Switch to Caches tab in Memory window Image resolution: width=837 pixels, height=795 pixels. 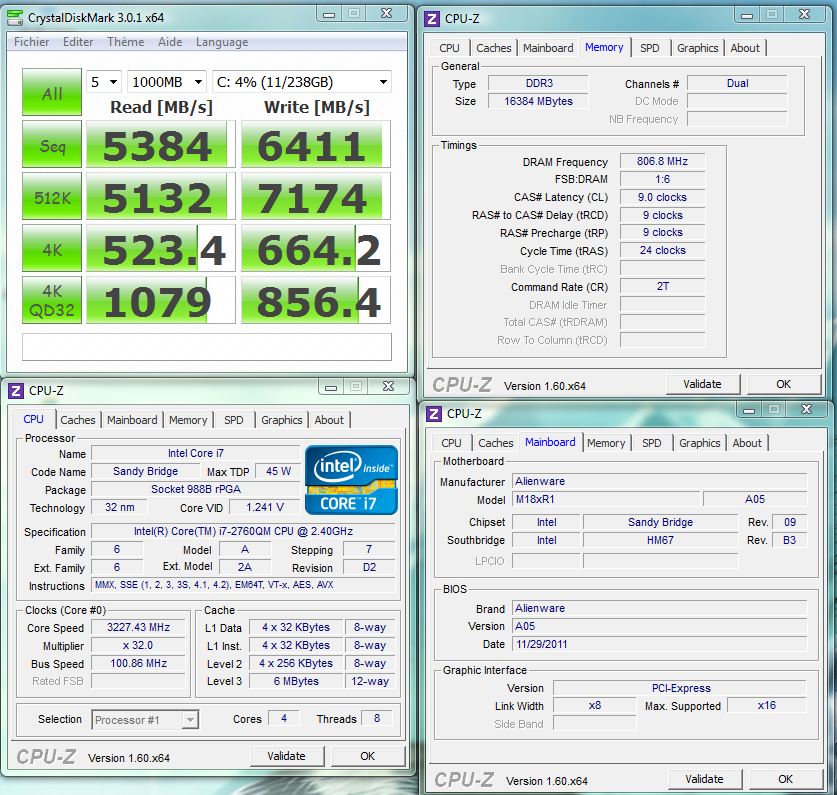click(494, 48)
